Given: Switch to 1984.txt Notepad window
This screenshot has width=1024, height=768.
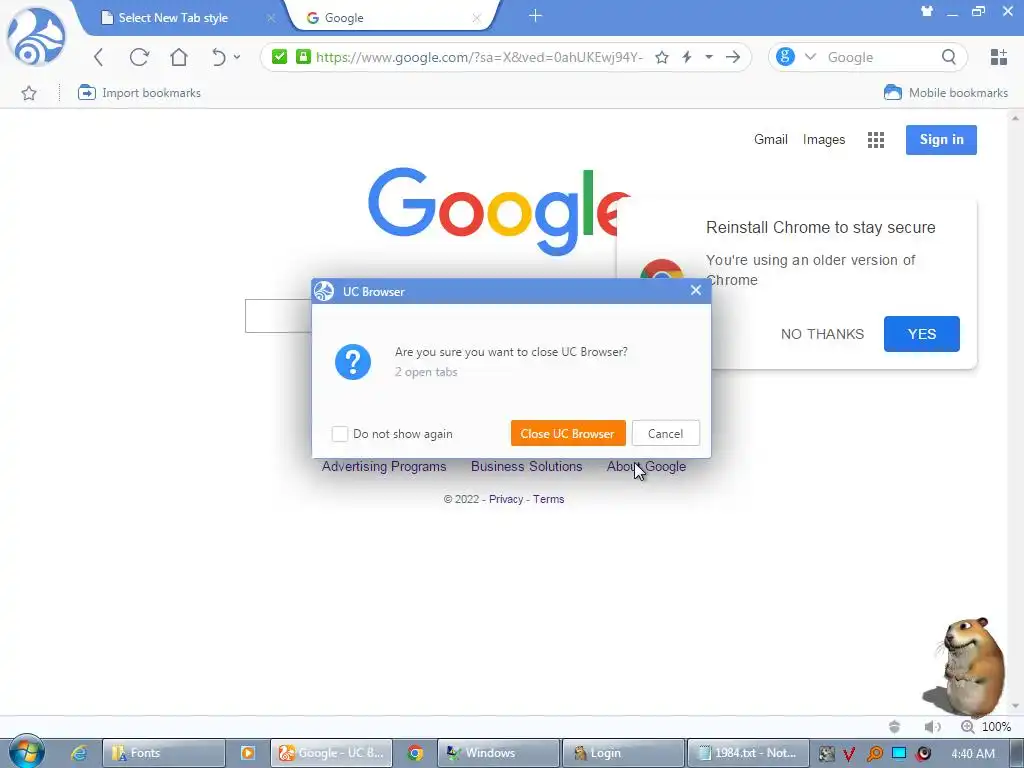Looking at the screenshot, I should point(748,753).
